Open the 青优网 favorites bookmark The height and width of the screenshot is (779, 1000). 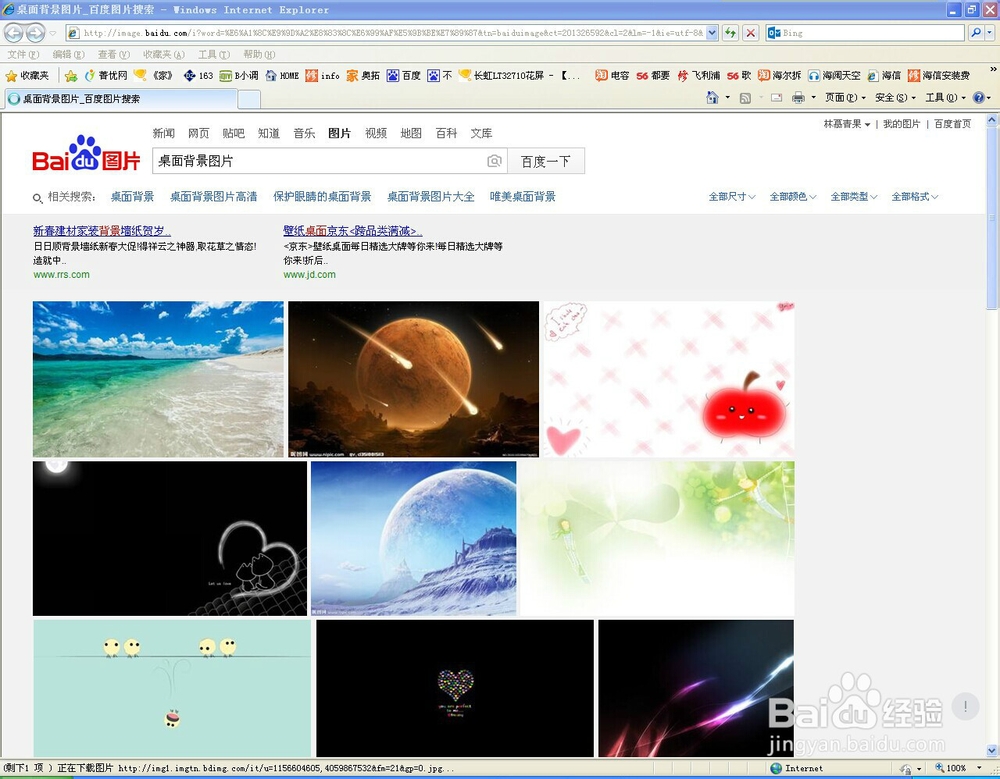tap(106, 75)
